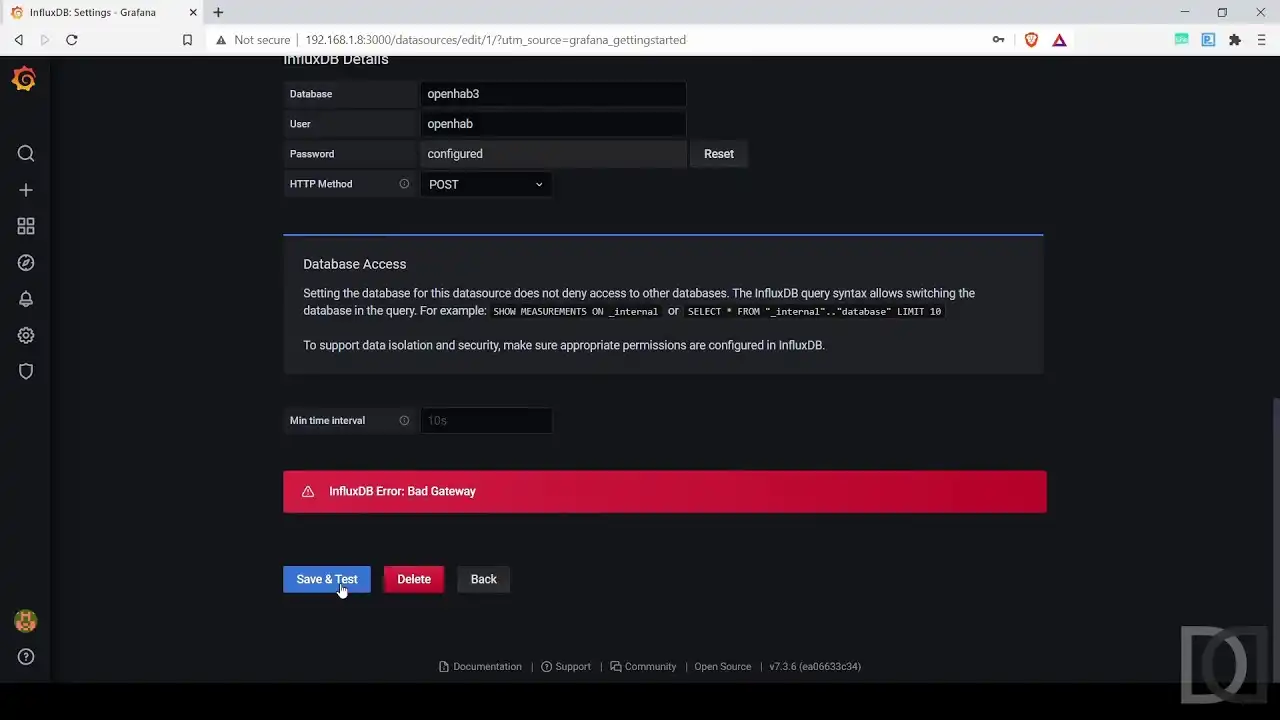Show Min time interval info icon
1280x720 pixels.
click(x=404, y=421)
